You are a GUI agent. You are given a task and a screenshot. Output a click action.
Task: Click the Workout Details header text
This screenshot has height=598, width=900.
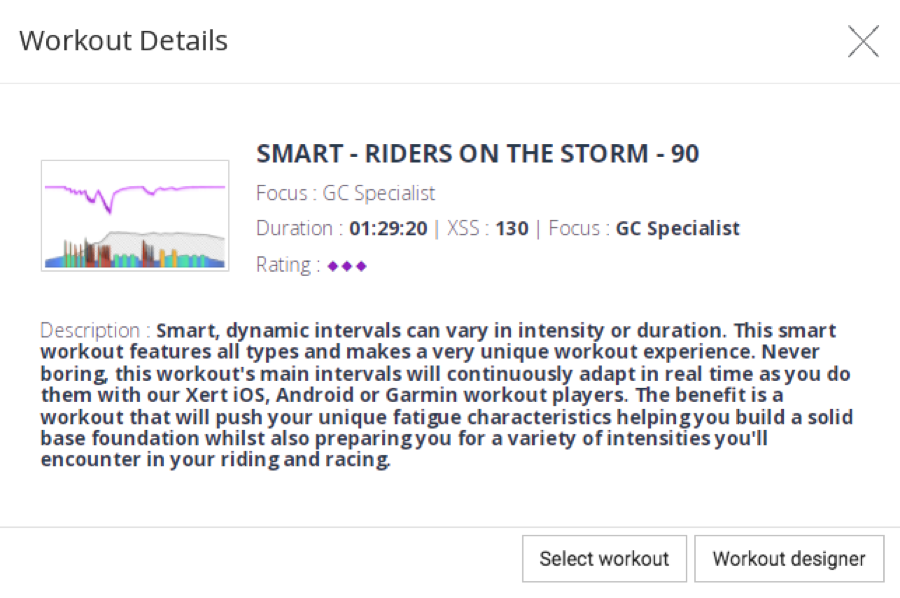123,41
